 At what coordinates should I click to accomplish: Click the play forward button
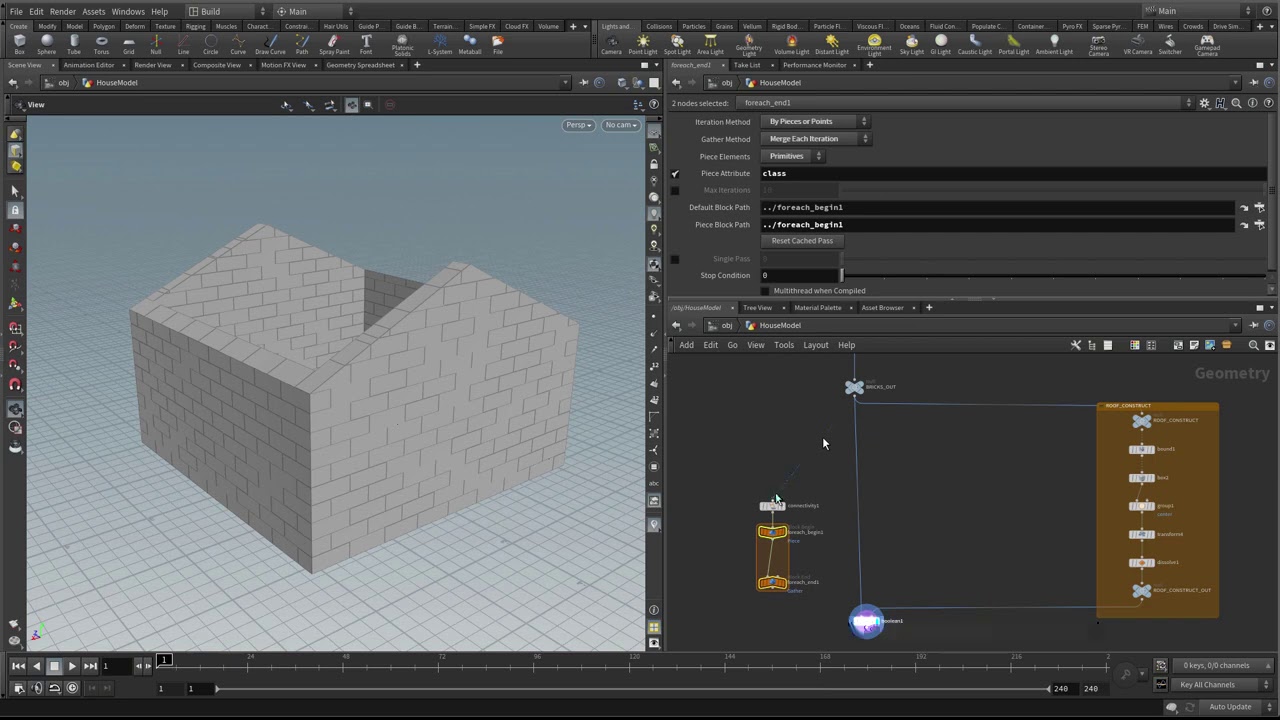click(72, 666)
